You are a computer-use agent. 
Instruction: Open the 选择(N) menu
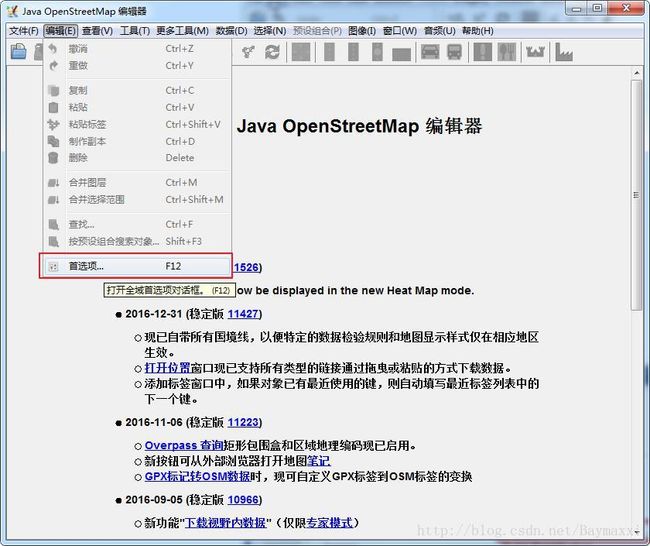click(270, 31)
